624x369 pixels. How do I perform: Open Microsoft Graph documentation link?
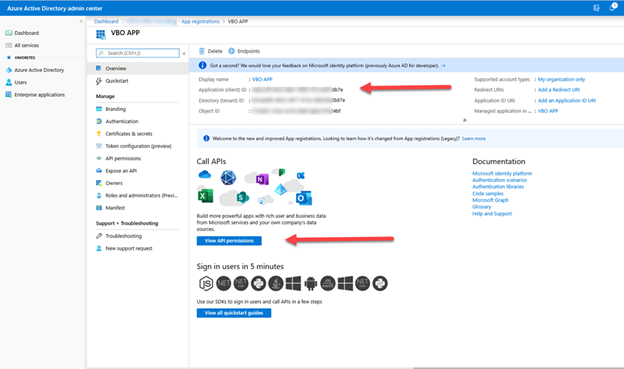(490, 200)
